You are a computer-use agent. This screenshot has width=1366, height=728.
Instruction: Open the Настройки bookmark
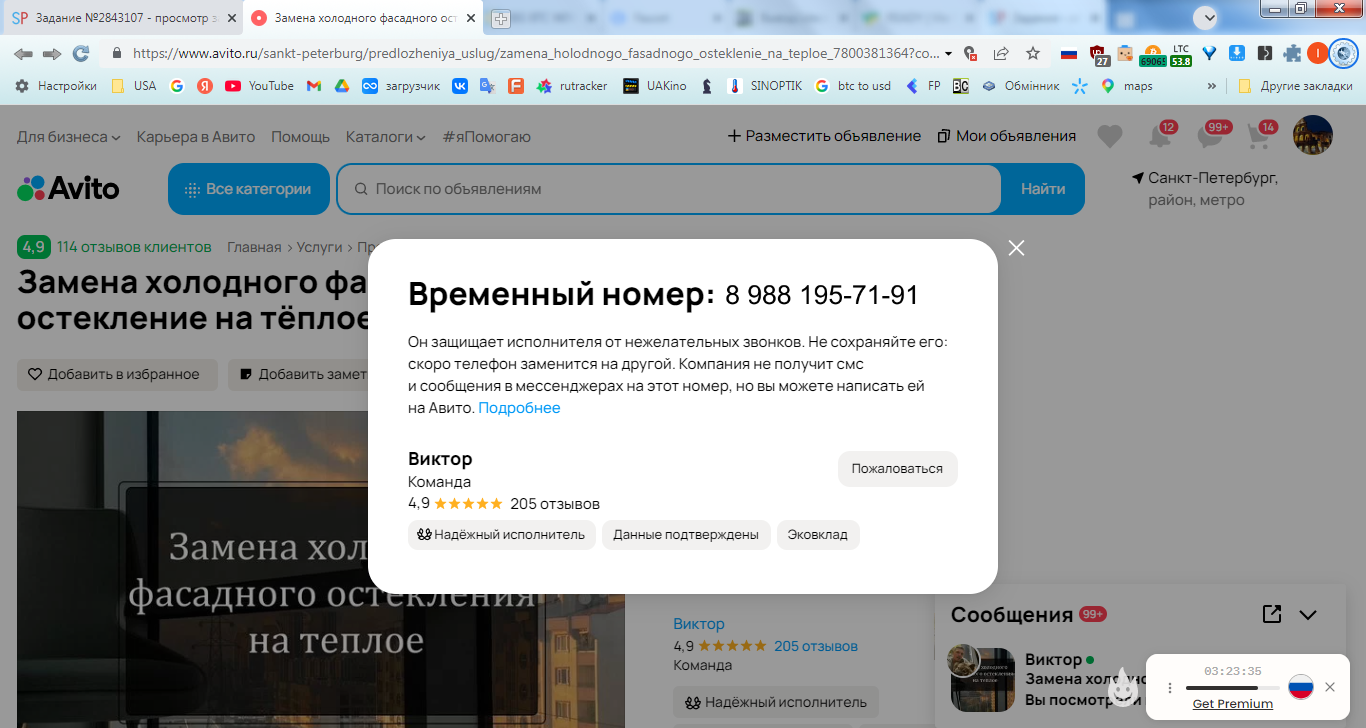[57, 86]
